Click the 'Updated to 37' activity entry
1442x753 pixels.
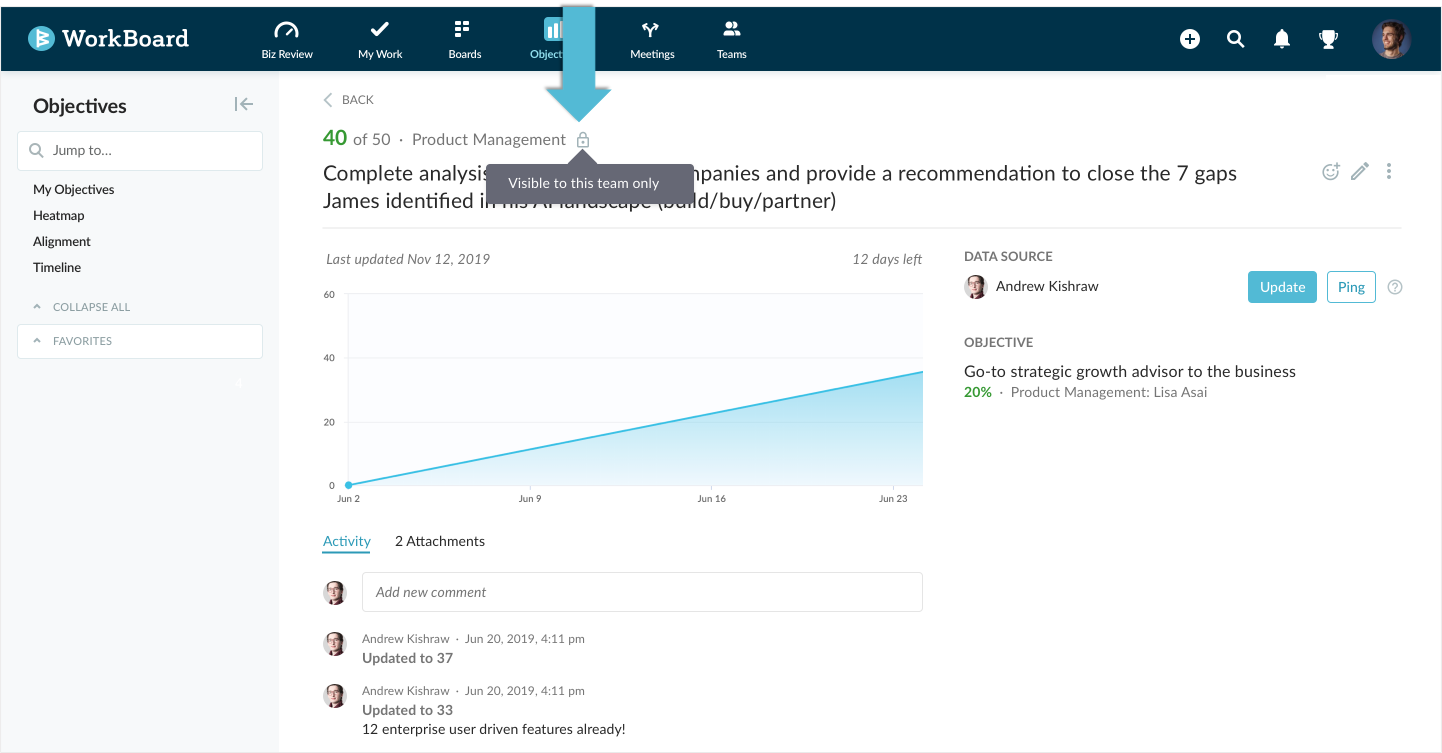pos(407,658)
